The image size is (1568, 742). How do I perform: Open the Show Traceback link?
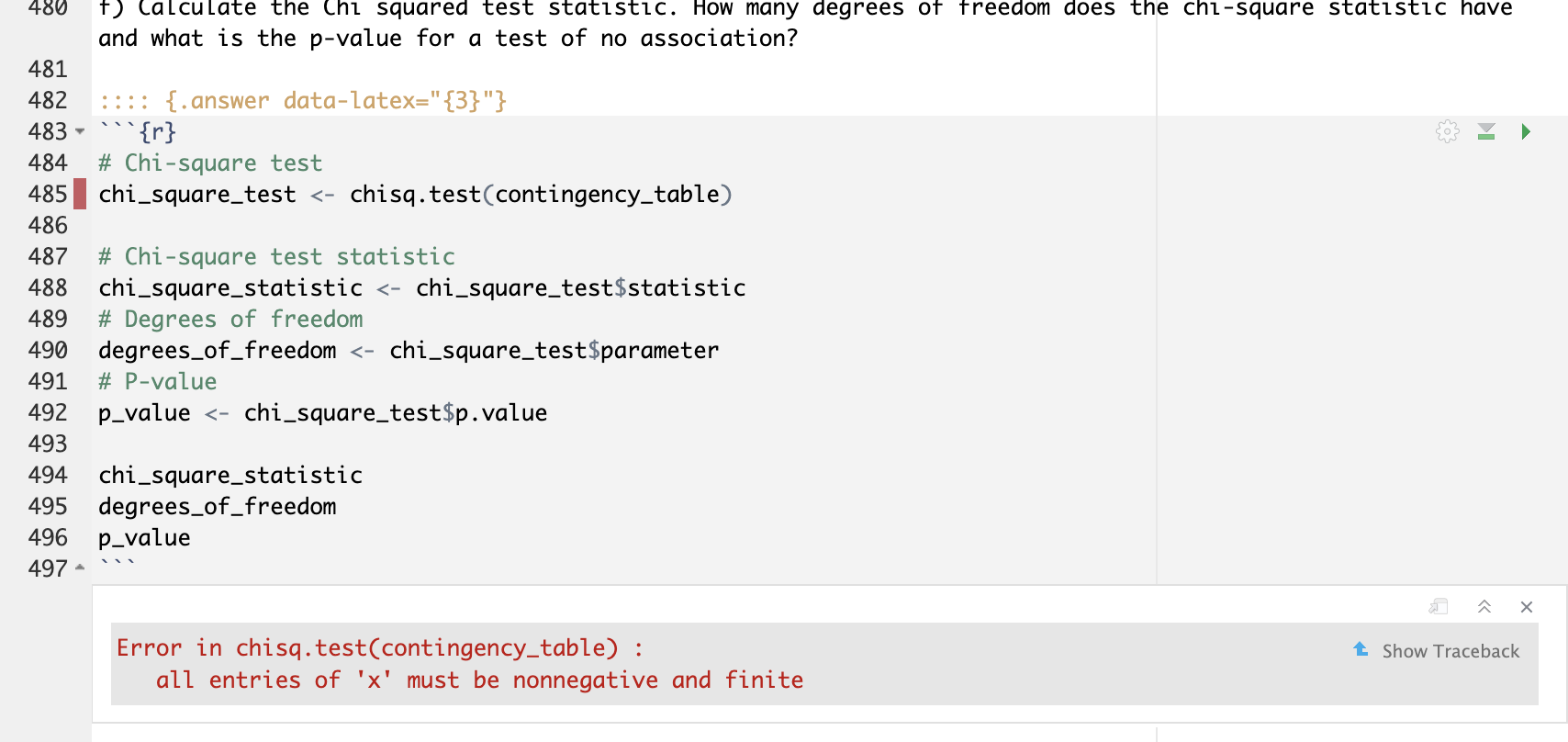tap(1450, 650)
